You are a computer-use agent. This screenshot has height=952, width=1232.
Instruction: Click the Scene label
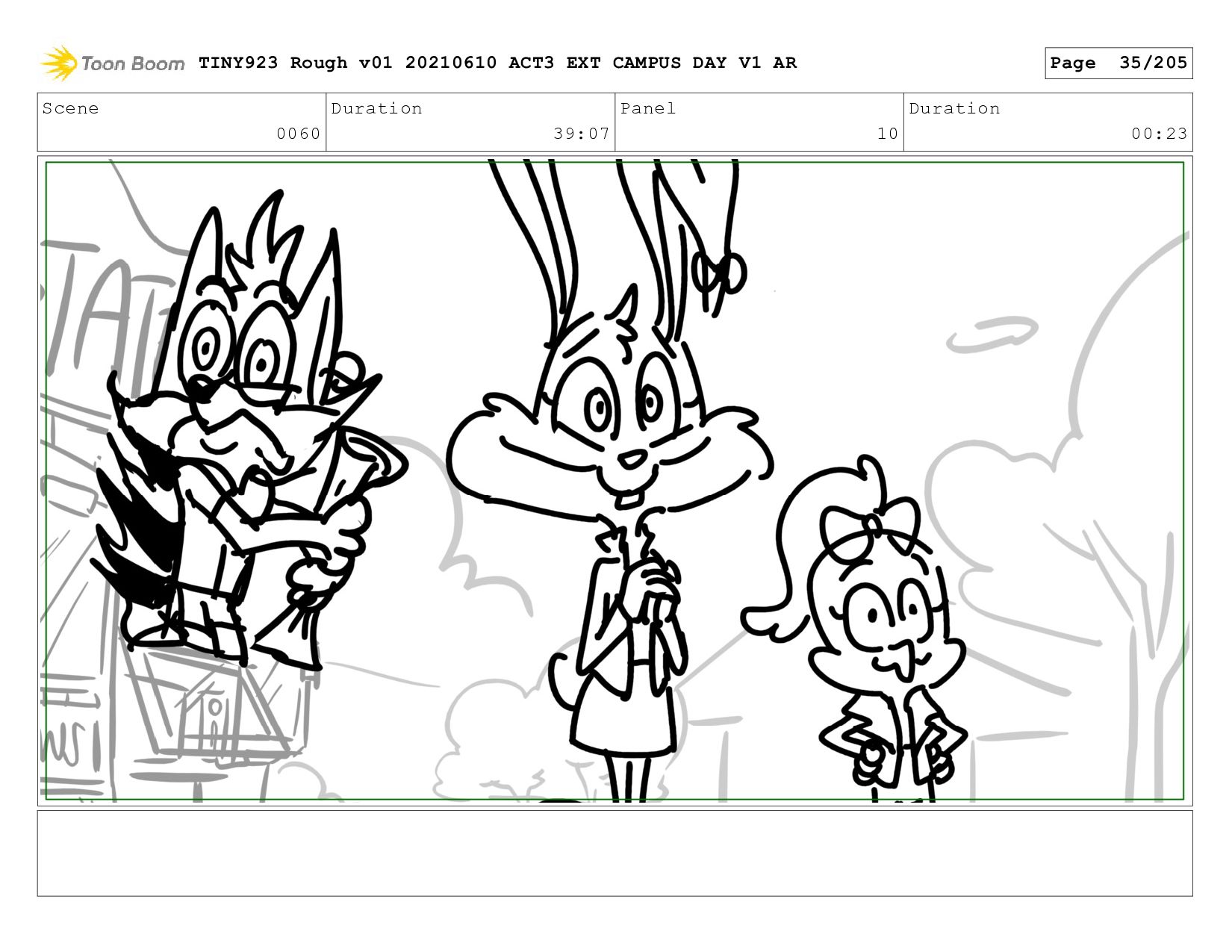click(x=70, y=108)
